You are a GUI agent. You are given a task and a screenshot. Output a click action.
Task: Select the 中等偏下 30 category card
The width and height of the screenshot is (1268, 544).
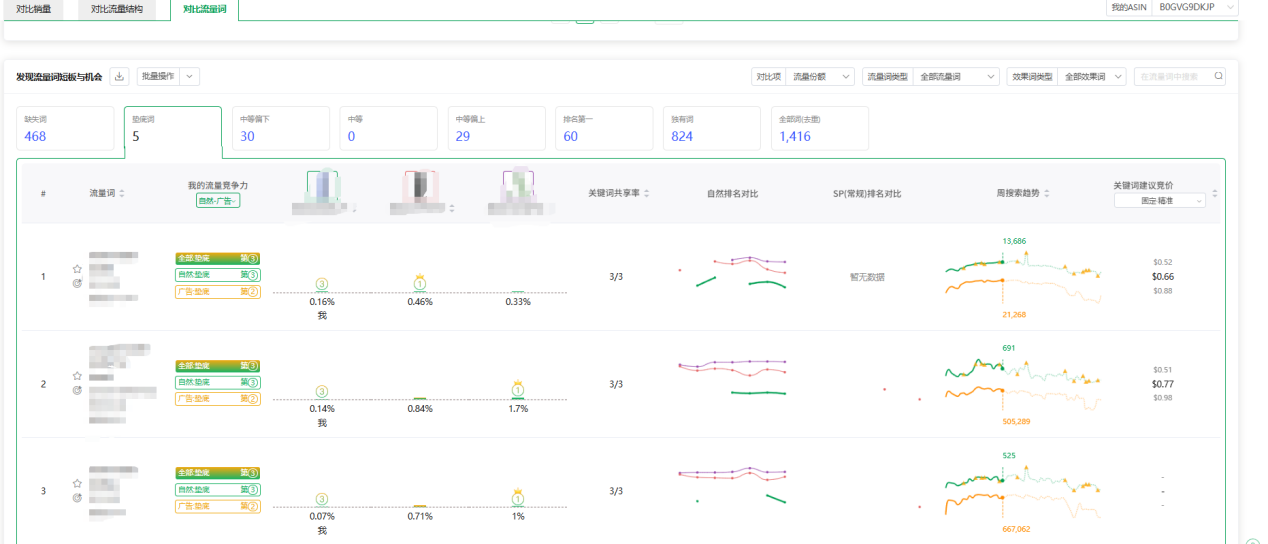pyautogui.click(x=280, y=128)
